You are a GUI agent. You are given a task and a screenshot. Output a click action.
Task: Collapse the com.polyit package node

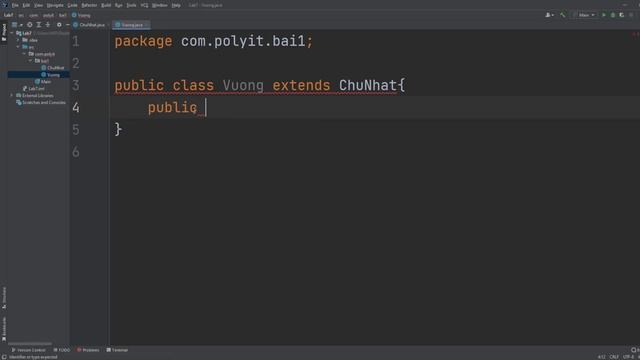click(x=24, y=54)
